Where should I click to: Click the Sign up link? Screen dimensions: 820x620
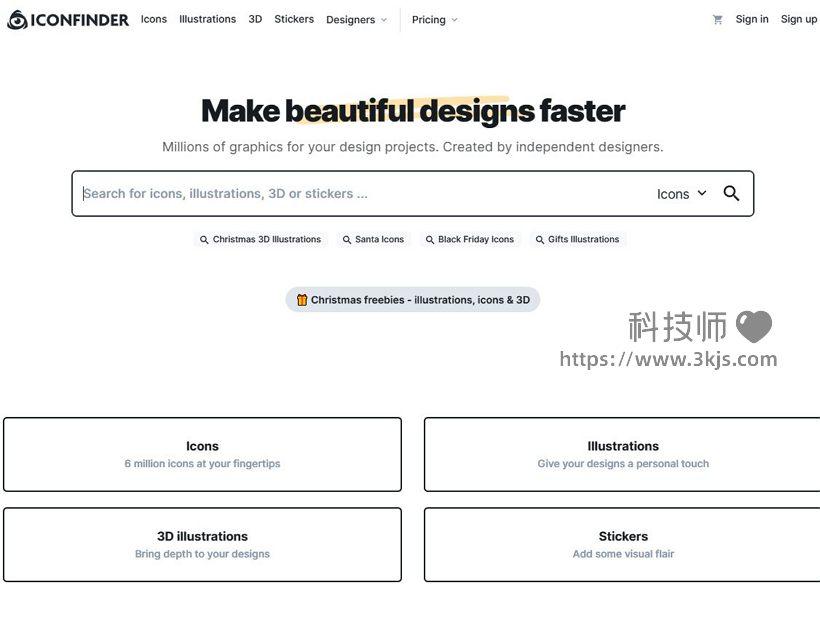799,19
